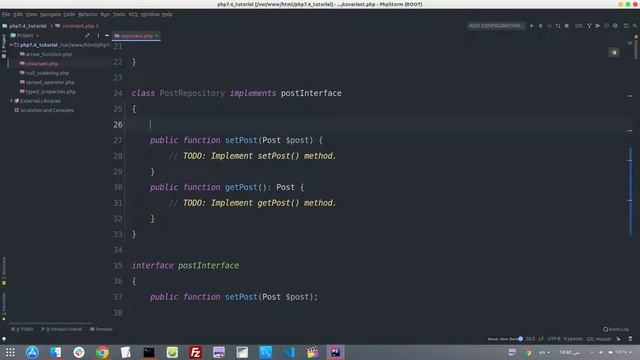
Task: Open typed_properties.php in project tree
Action: [x=51, y=91]
